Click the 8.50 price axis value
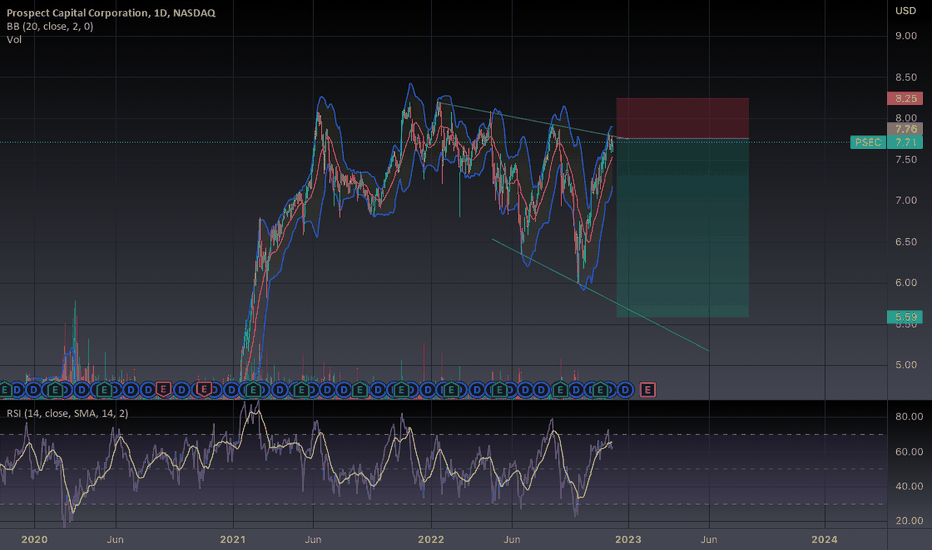 [x=906, y=77]
